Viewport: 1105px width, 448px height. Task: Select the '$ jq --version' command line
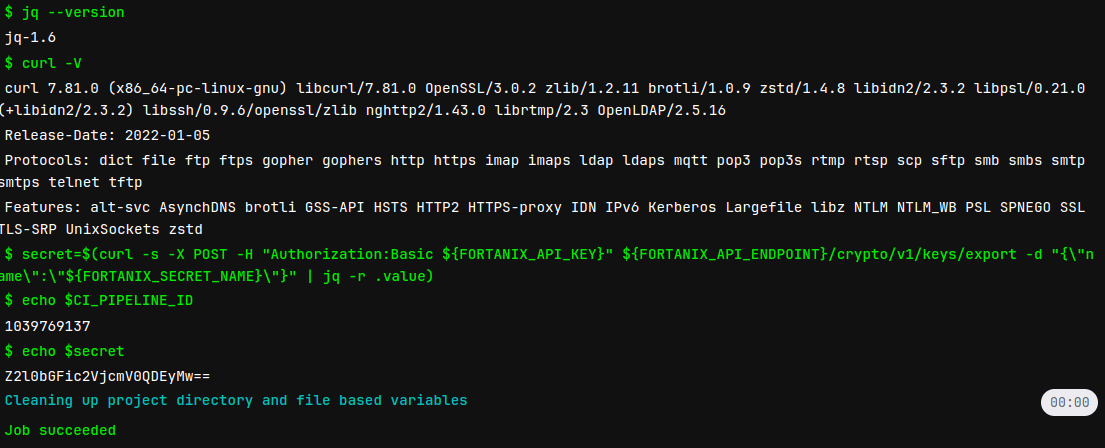[65, 13]
